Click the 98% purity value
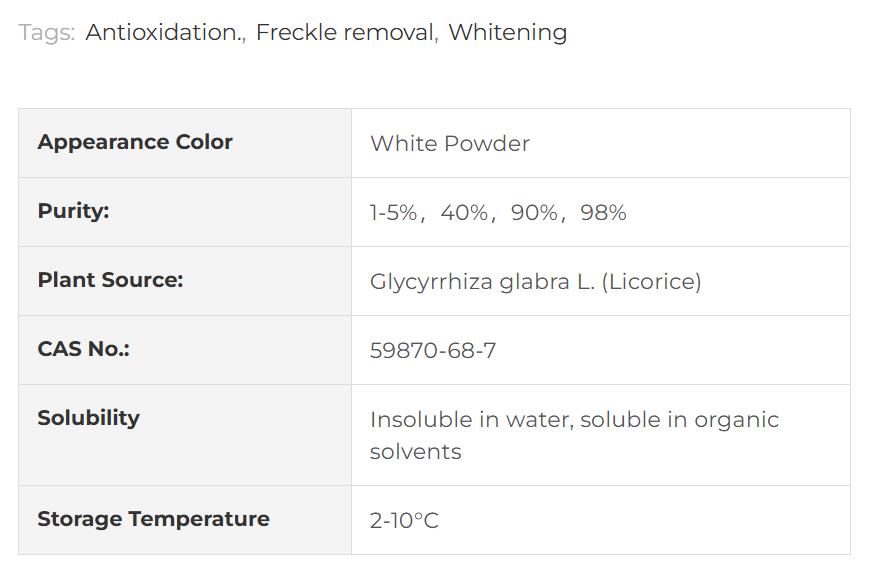 pyautogui.click(x=603, y=212)
